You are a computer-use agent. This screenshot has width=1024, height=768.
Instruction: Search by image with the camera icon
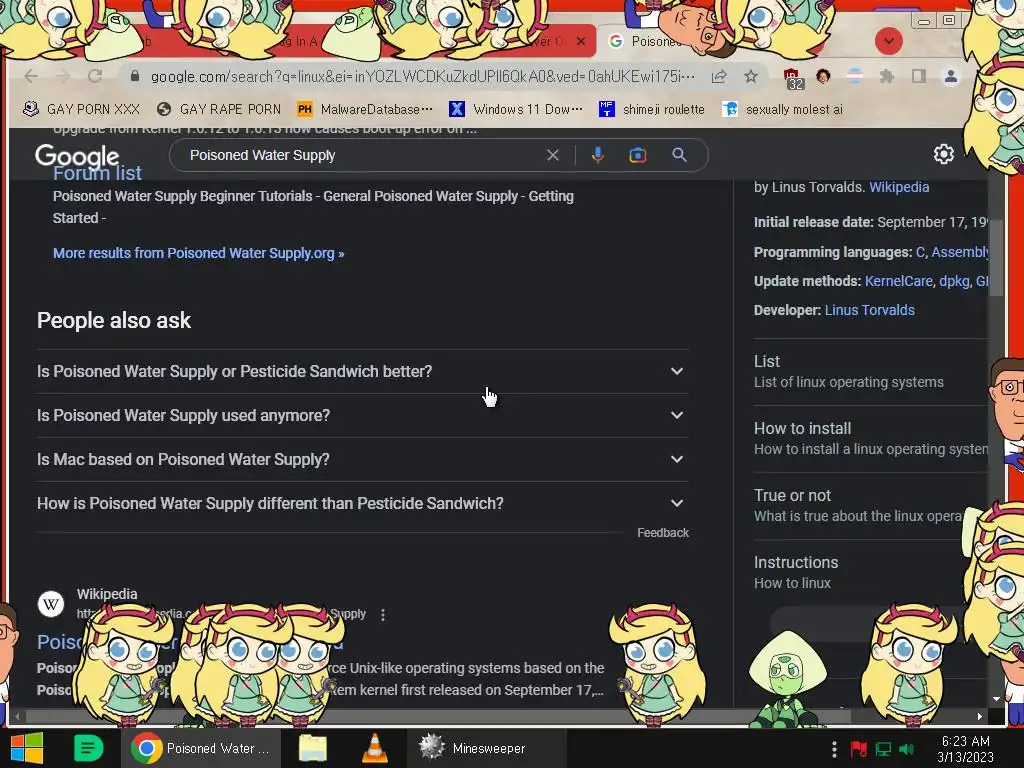[637, 155]
